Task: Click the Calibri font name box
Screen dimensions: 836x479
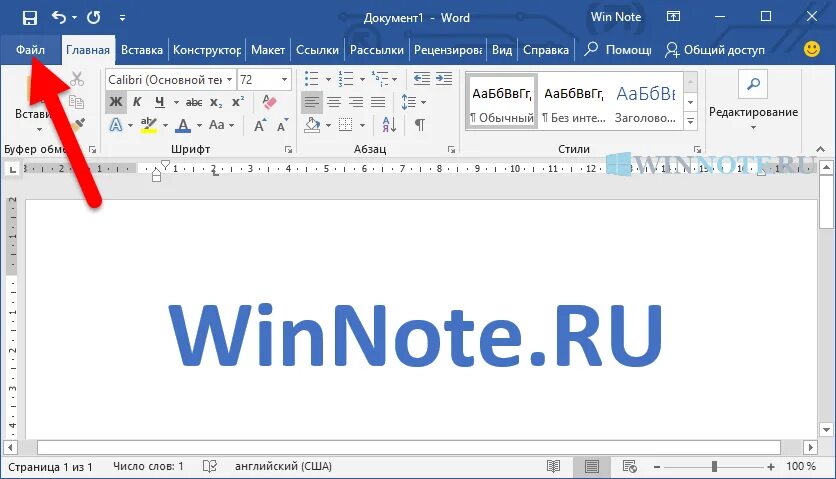Action: pyautogui.click(x=166, y=79)
